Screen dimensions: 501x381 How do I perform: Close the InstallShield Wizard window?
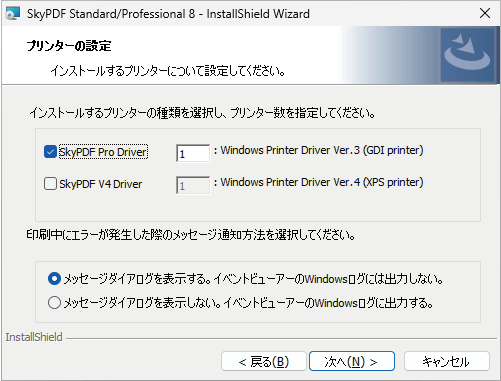485,13
